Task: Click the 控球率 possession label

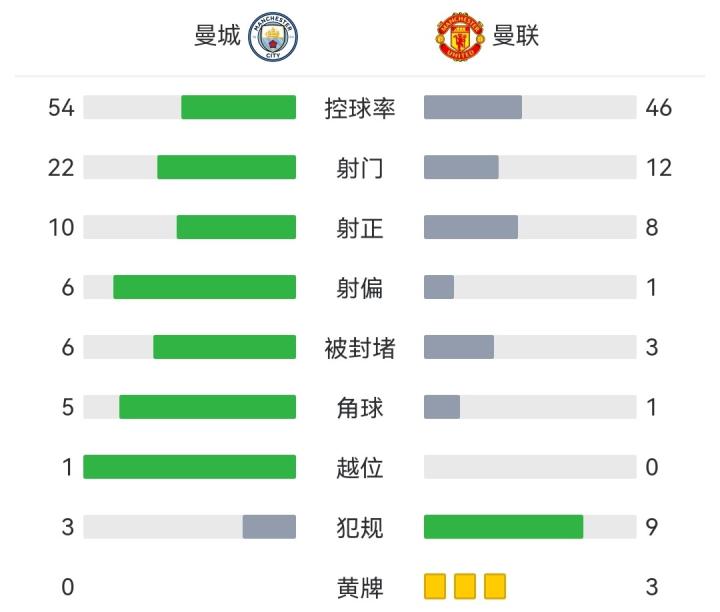Action: pyautogui.click(x=360, y=108)
